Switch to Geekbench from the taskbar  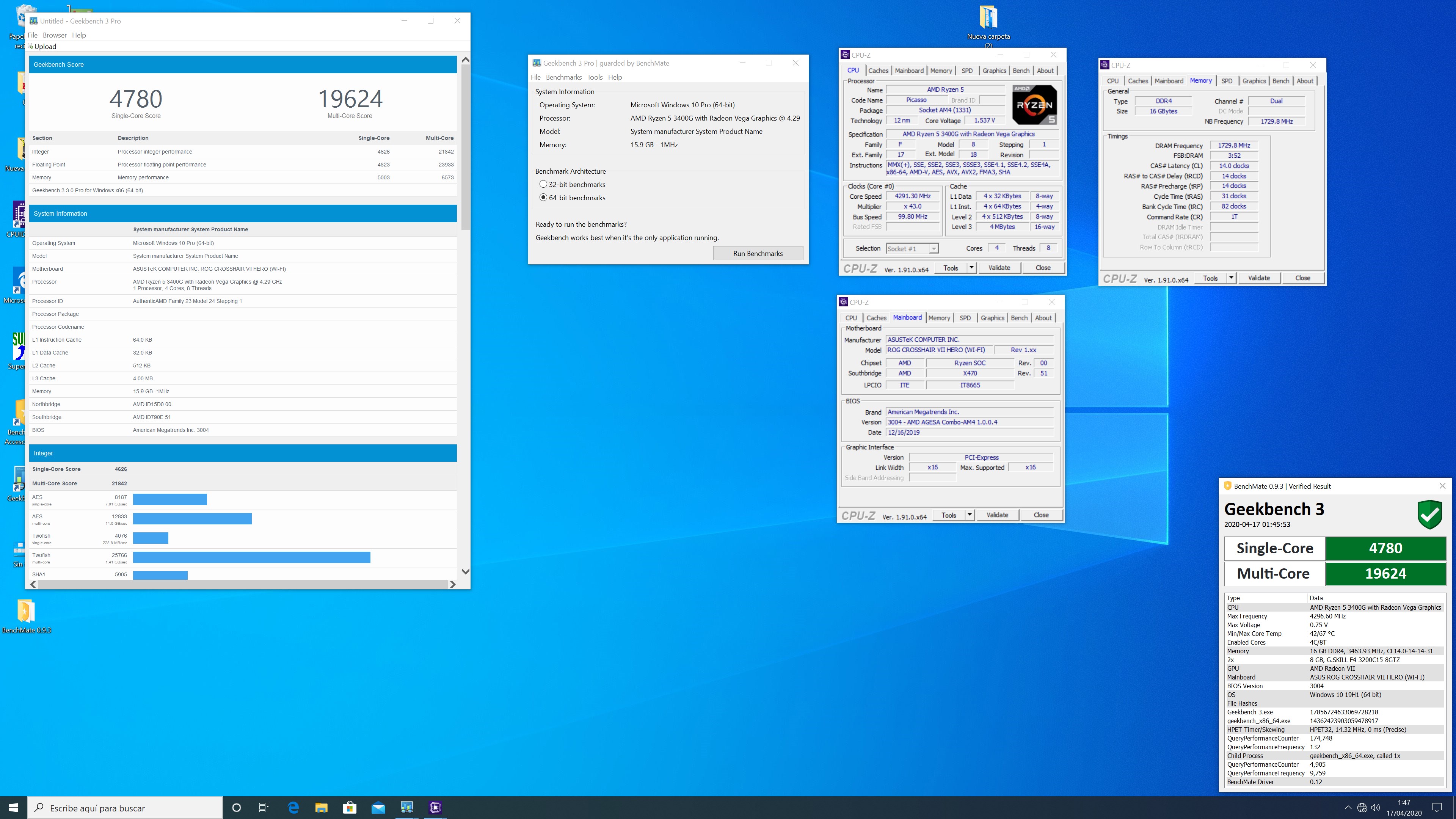tap(406, 808)
